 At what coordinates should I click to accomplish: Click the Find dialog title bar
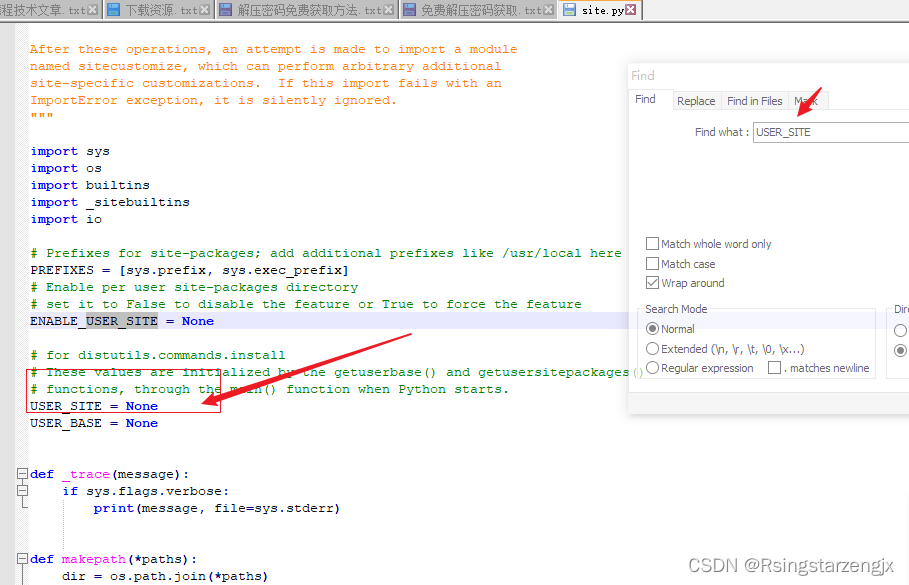pos(769,76)
